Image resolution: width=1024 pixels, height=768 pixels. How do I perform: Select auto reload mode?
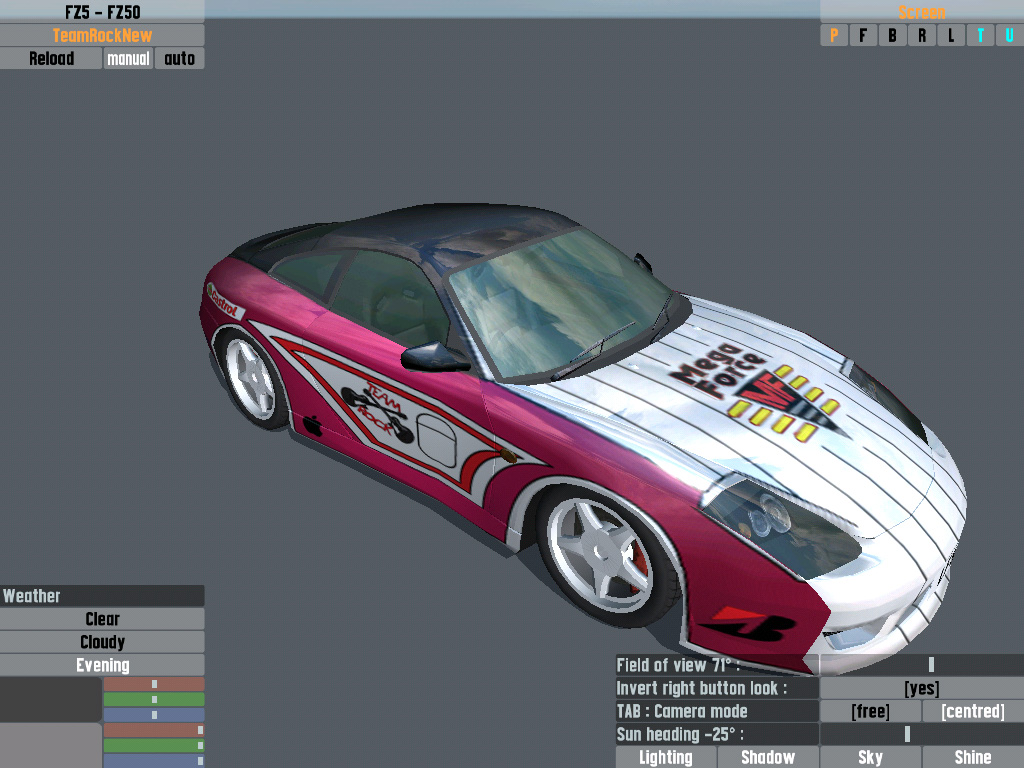[x=180, y=58]
